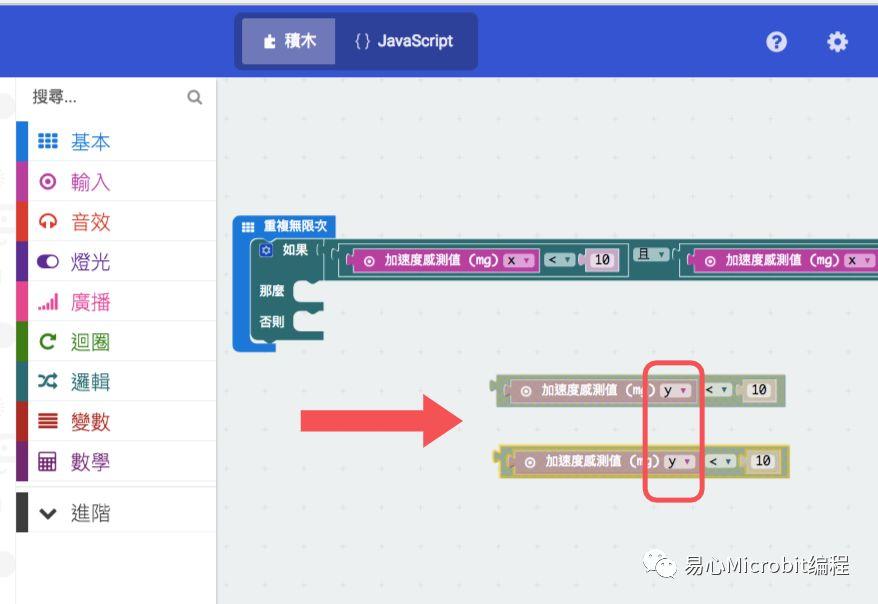Click the 搜尋 search input field
The image size is (878, 604).
pos(105,97)
